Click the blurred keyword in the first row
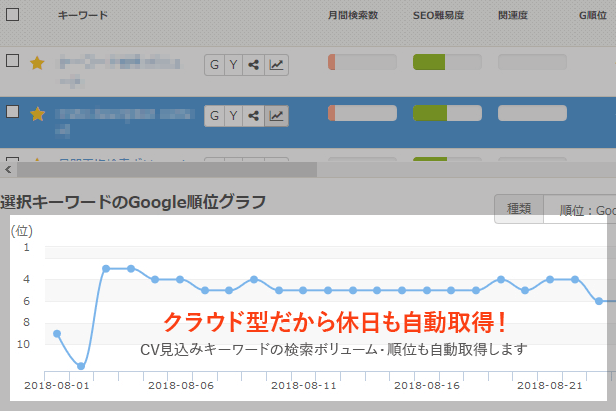Screen dimensions: 616x411 120,70
